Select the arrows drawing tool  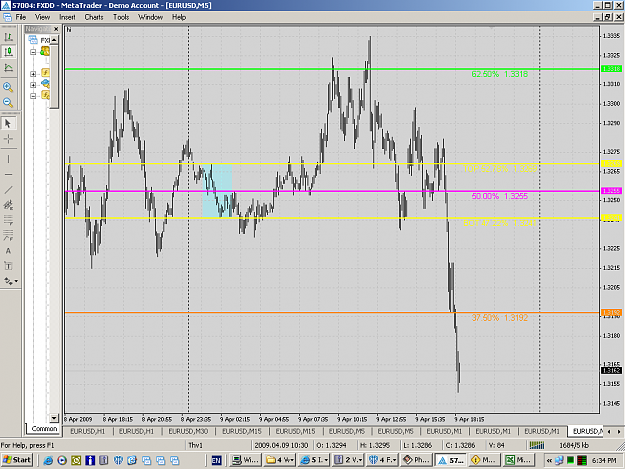point(8,281)
